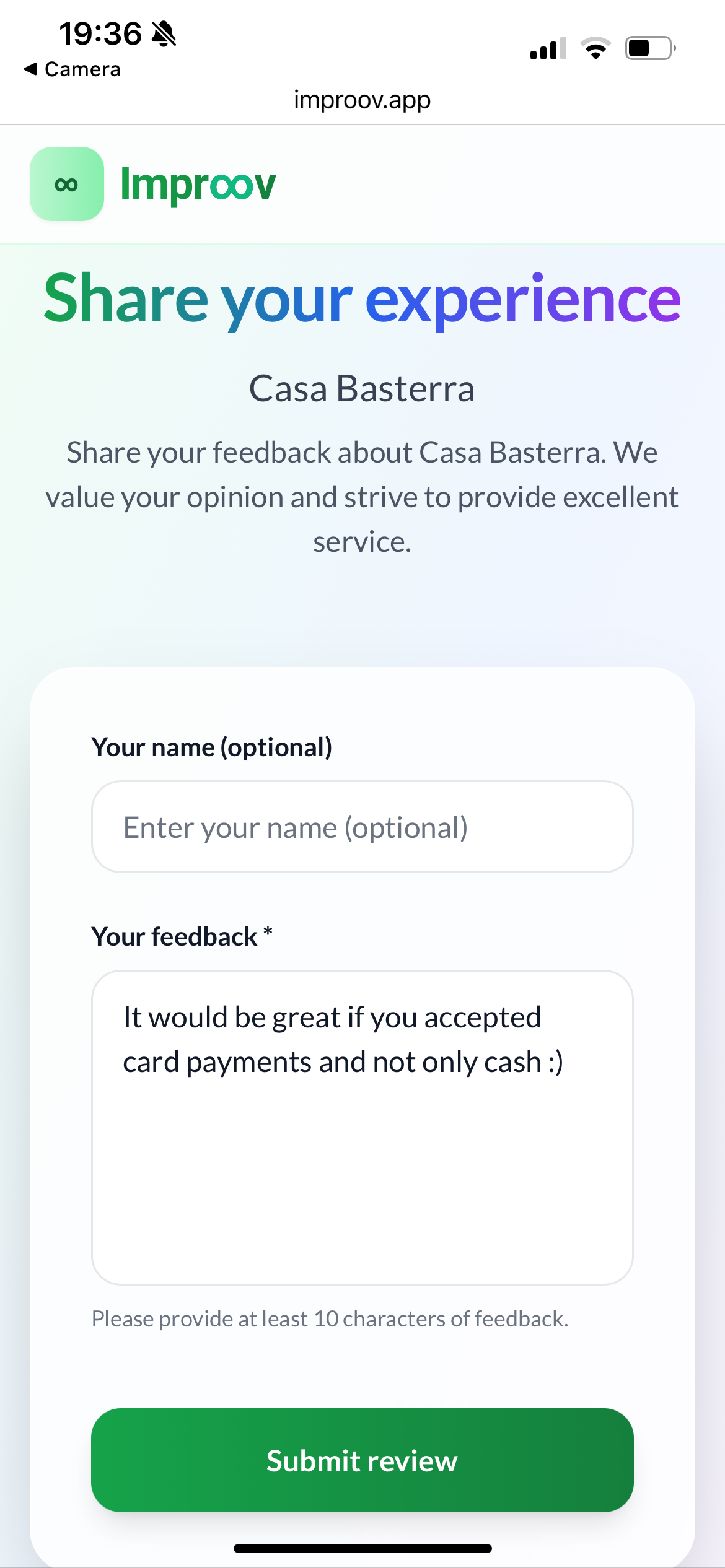This screenshot has height=1568, width=725.
Task: Tap the improov.app address bar
Action: pyautogui.click(x=362, y=100)
